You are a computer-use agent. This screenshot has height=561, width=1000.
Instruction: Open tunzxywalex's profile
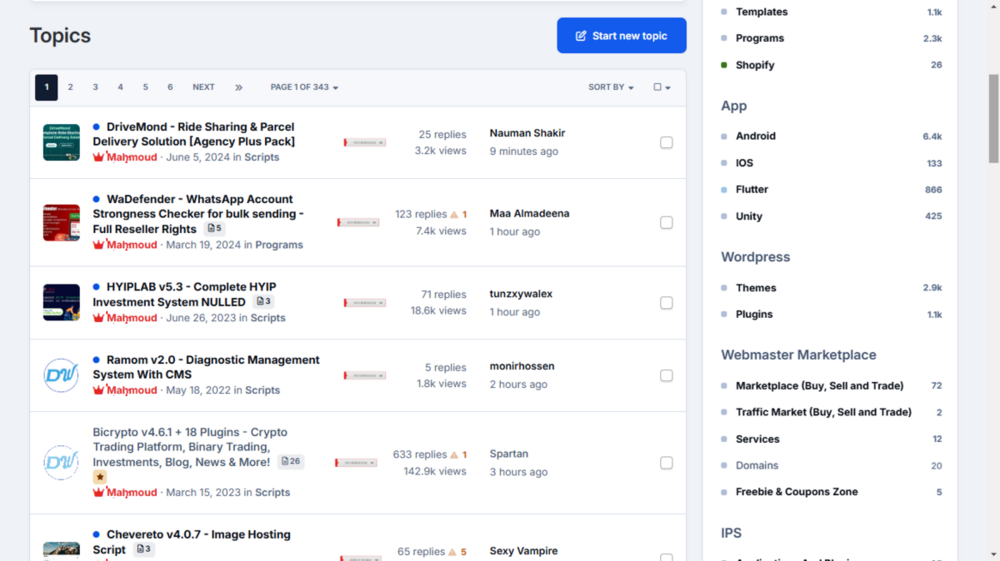(x=521, y=294)
